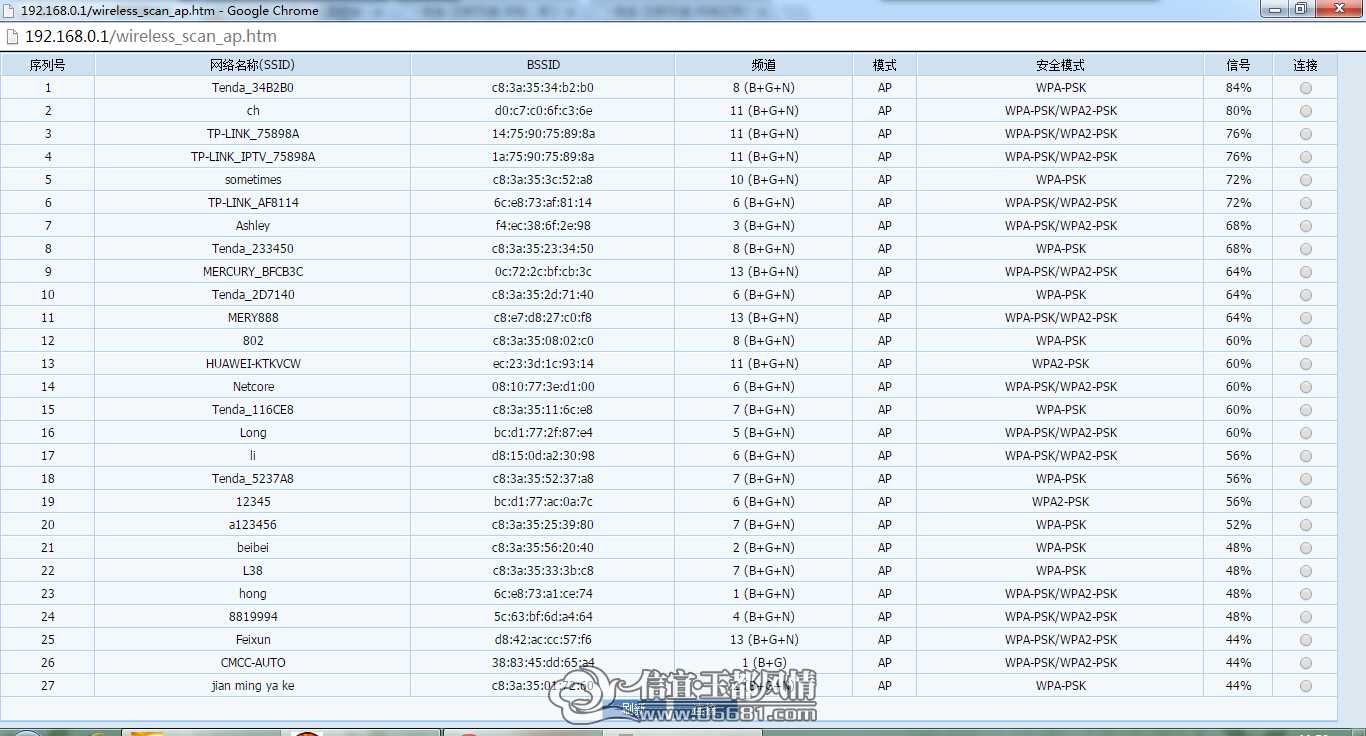
Task: Click the channel cell 1 (B+G)
Action: (764, 663)
